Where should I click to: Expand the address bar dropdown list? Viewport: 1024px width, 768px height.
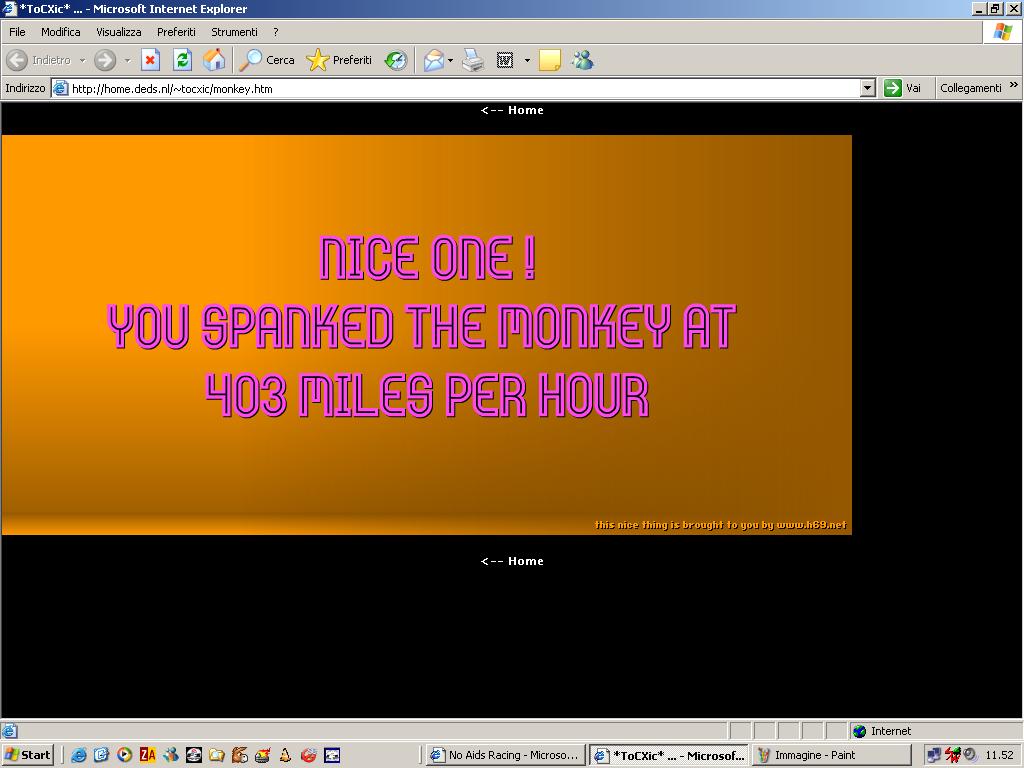coord(867,88)
